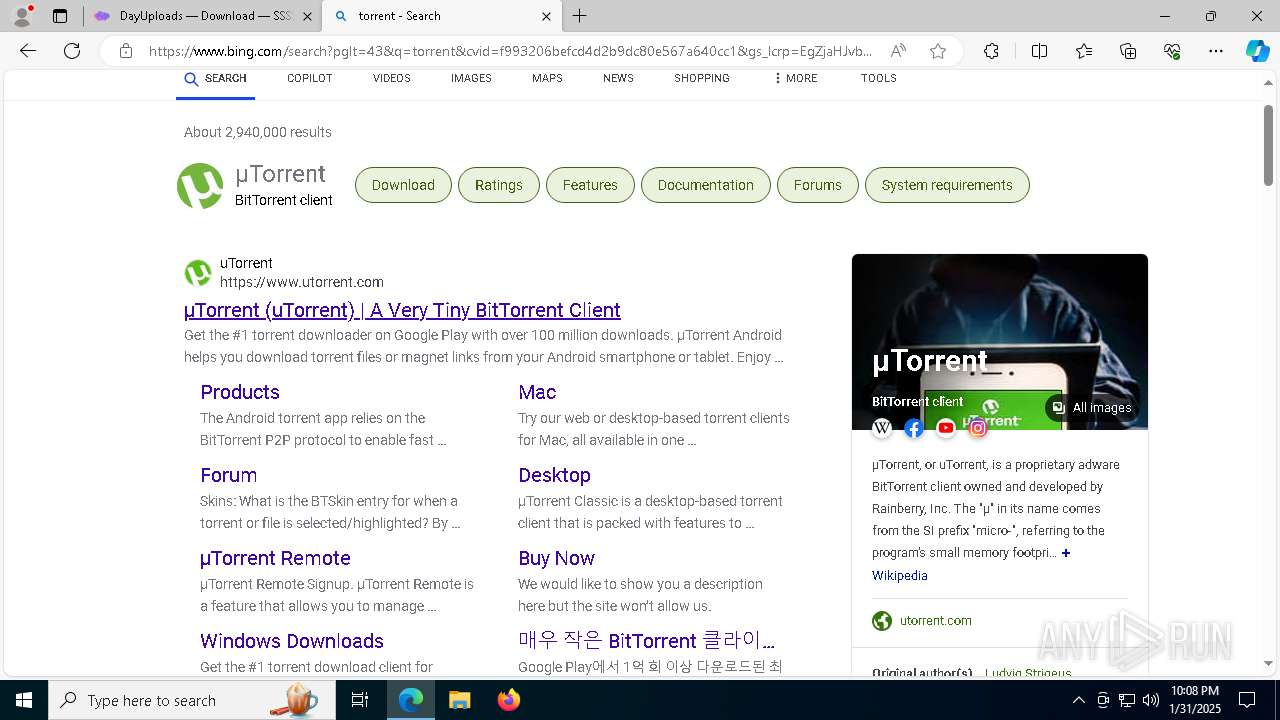Viewport: 1280px width, 720px height.
Task: Open the Products sitelink
Action: [x=240, y=392]
